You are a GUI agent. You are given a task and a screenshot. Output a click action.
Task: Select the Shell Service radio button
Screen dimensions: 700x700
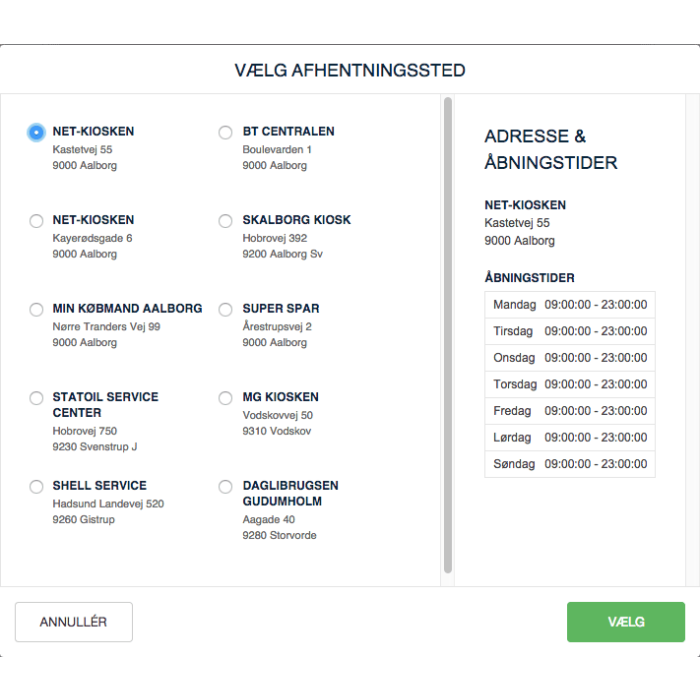36,487
